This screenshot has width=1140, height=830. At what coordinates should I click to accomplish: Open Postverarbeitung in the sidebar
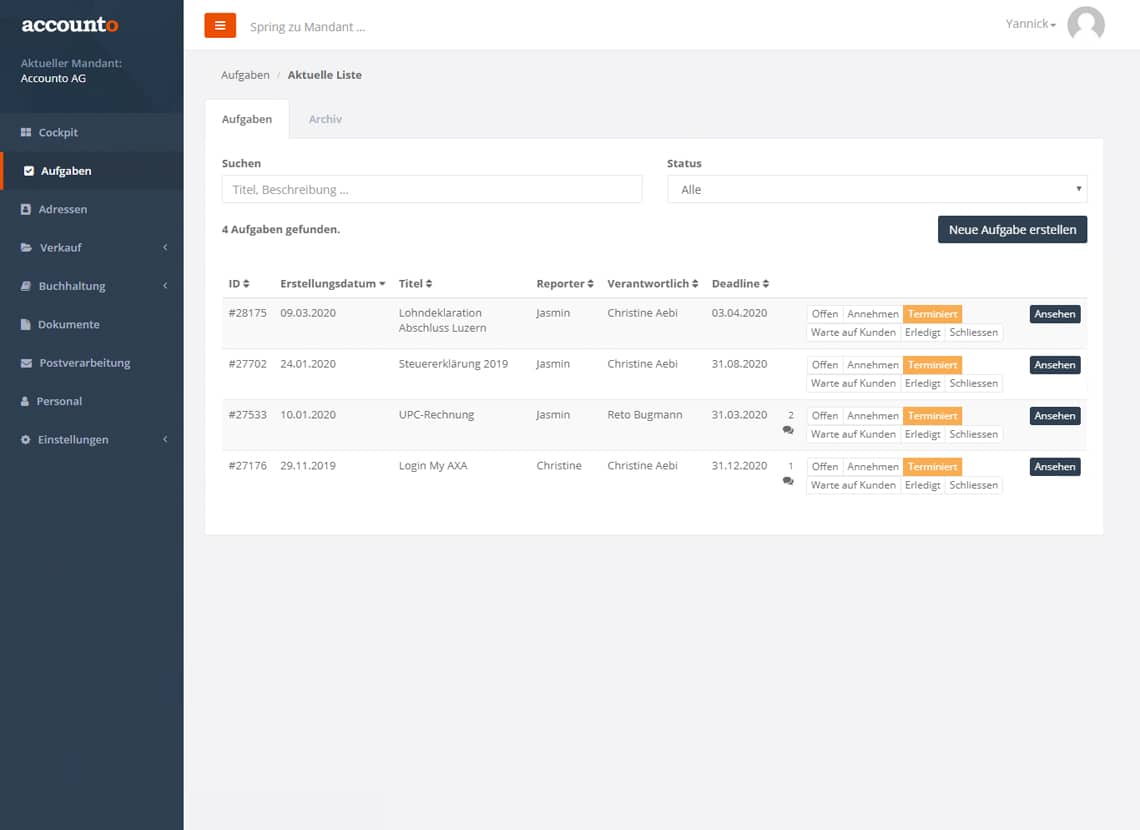point(92,363)
